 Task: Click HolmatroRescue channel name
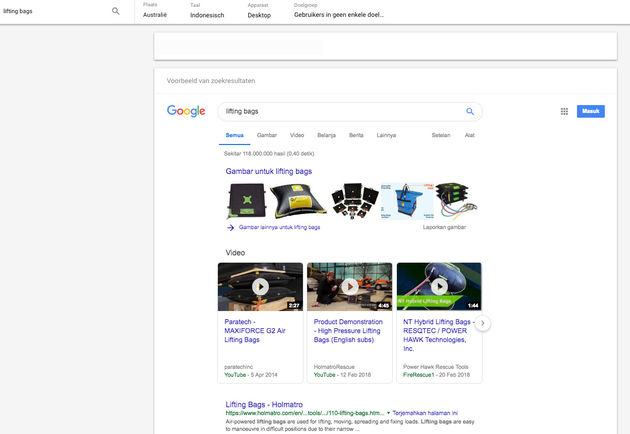[x=334, y=367]
